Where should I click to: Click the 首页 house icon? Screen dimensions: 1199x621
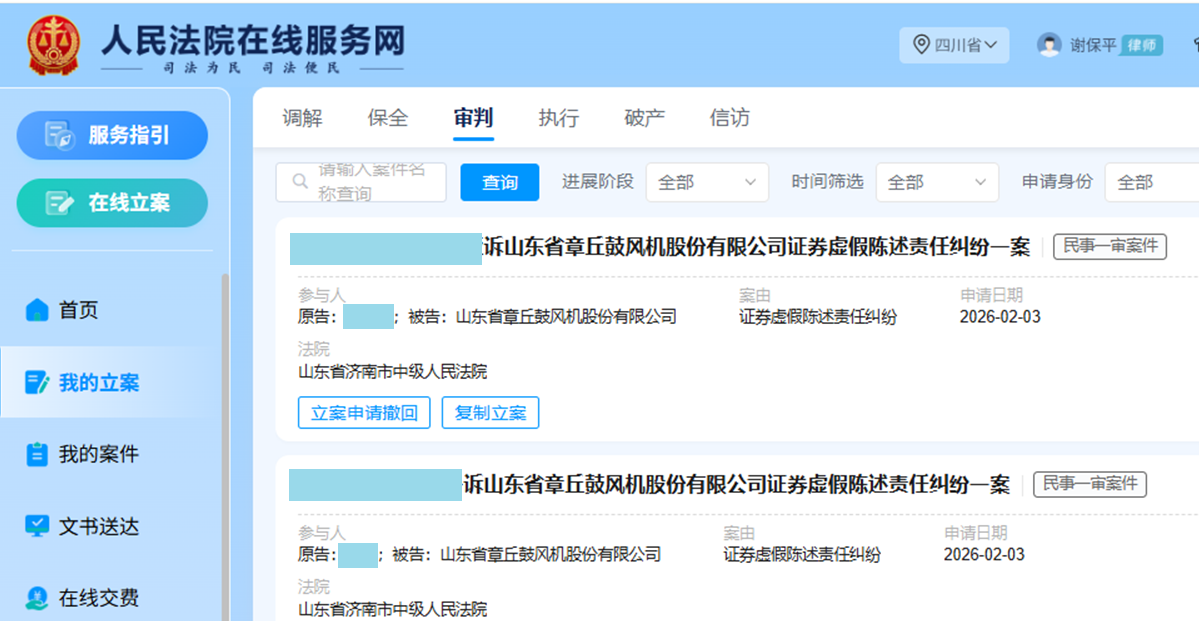(37, 310)
